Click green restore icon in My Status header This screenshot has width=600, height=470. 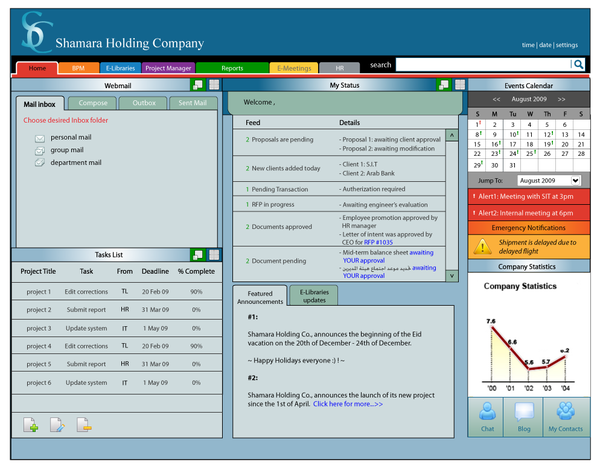coord(444,85)
